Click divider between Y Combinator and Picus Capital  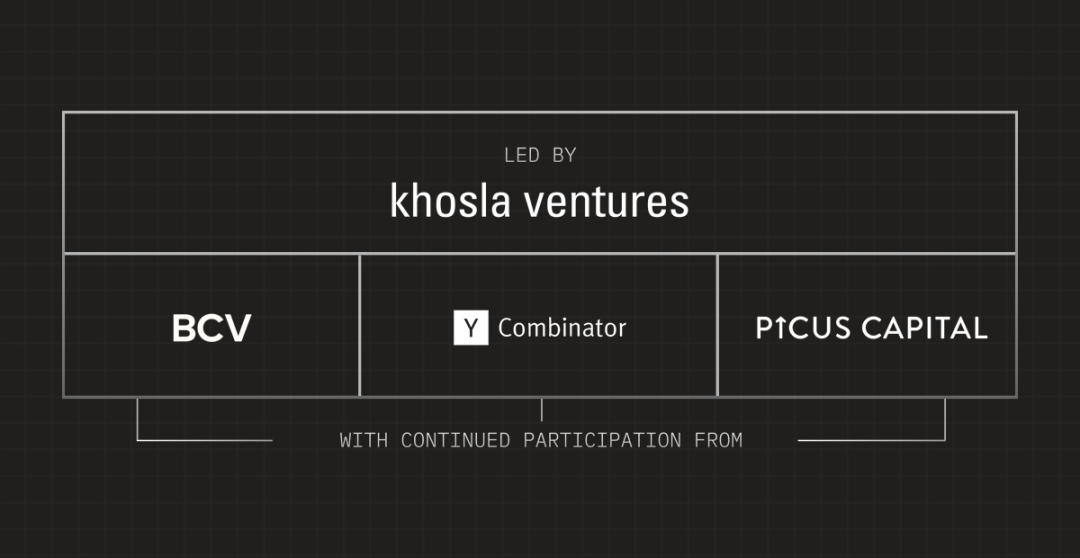click(x=717, y=325)
